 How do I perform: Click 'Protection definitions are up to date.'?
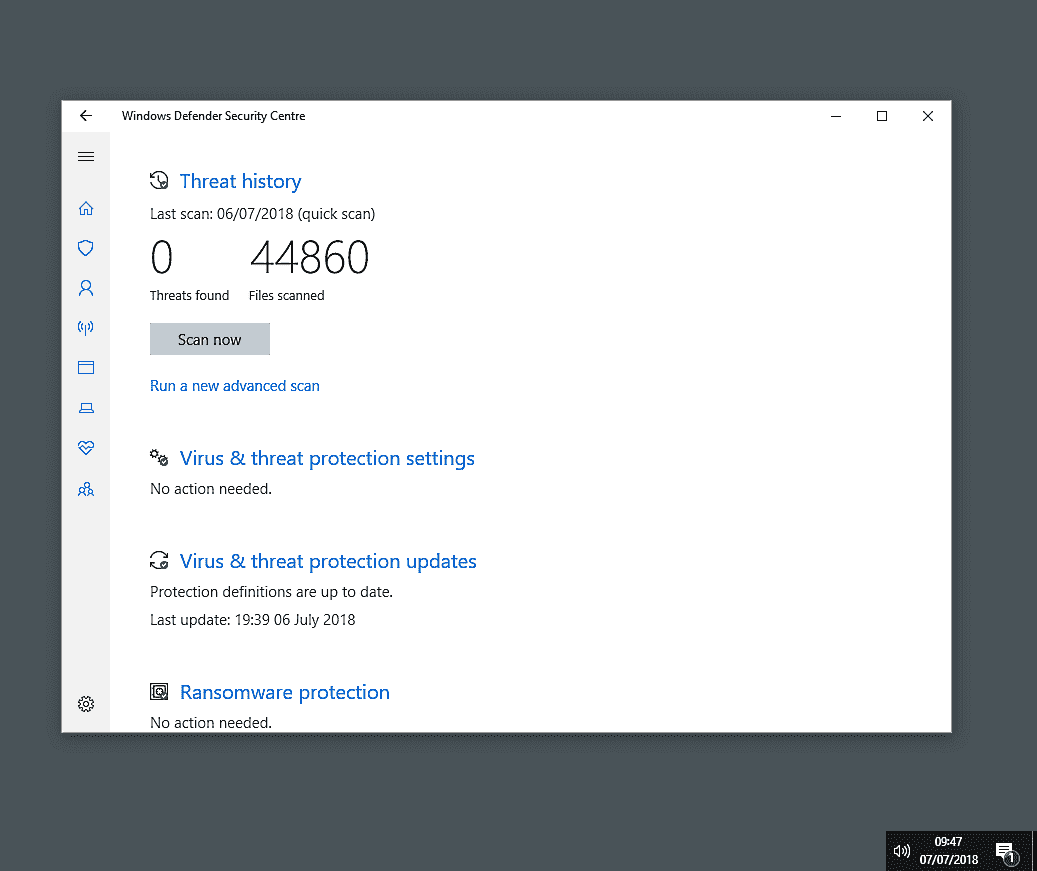[x=271, y=592]
